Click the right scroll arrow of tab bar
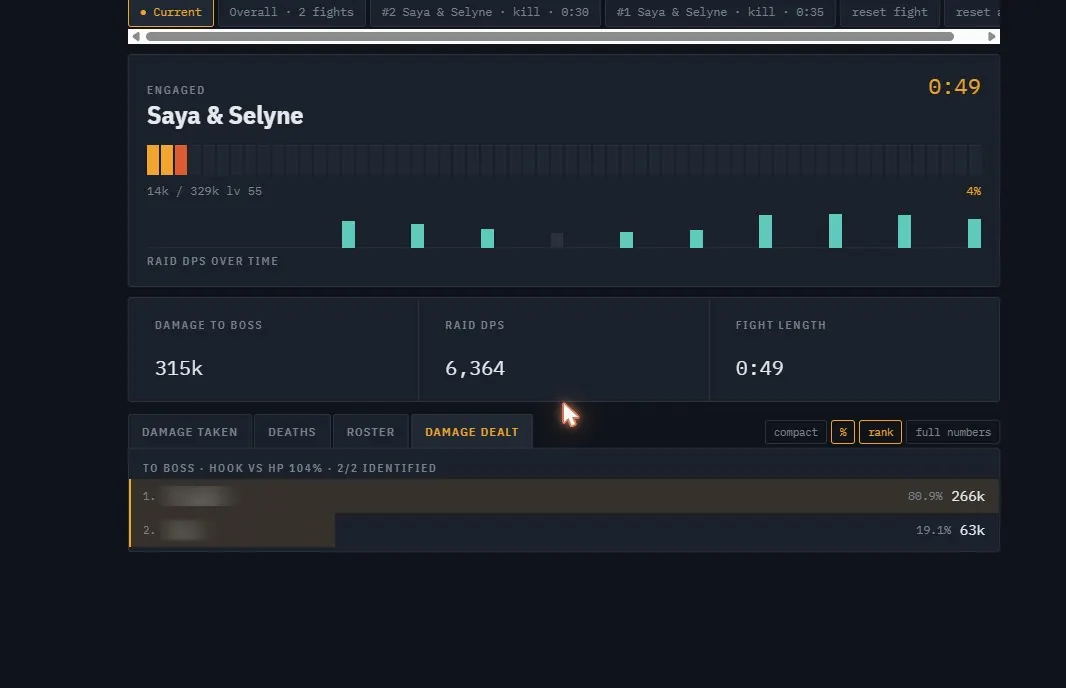1066x688 pixels. coord(992,37)
